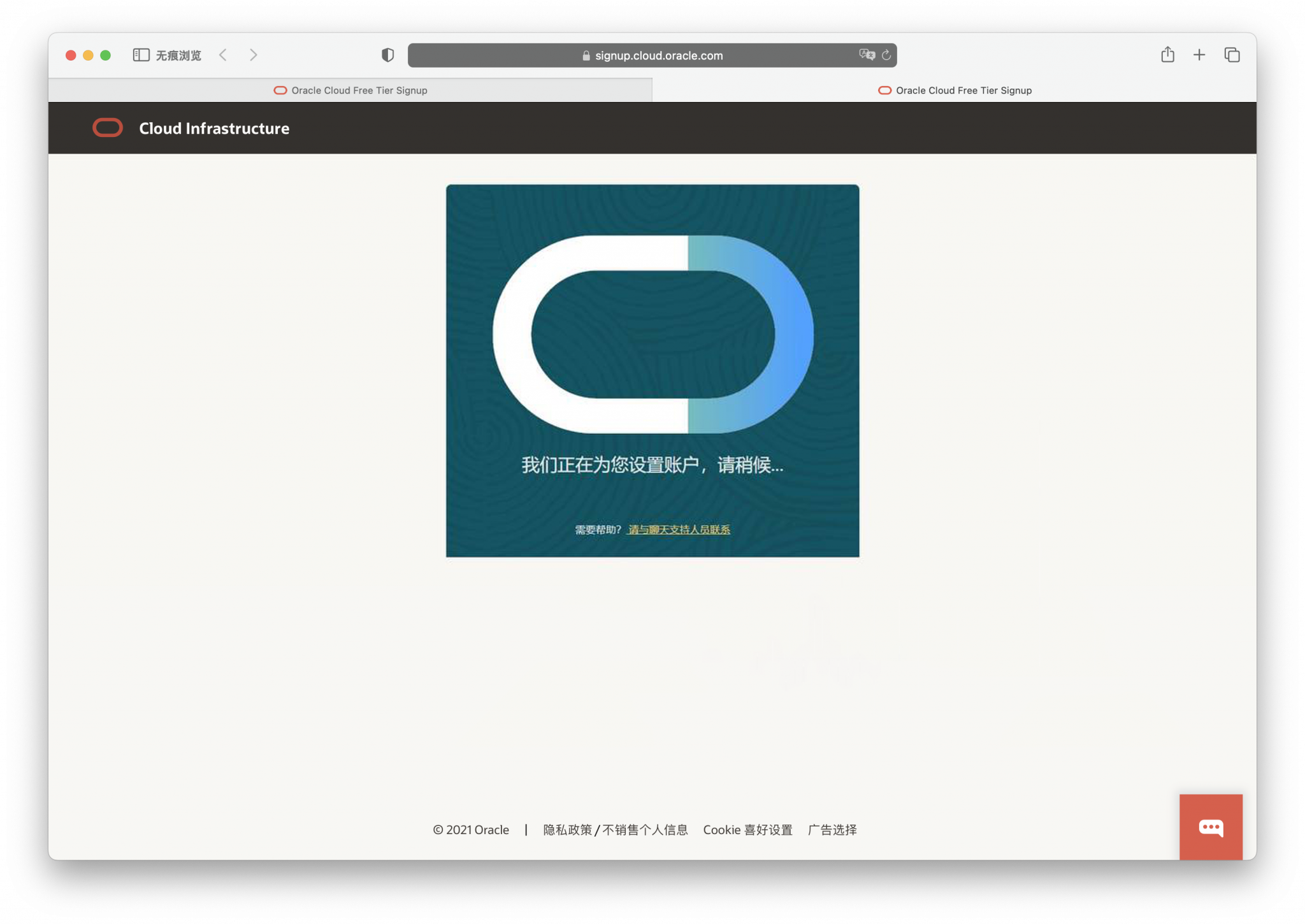Open the privacy report shield icon
The height and width of the screenshot is (924, 1305).
pos(387,55)
